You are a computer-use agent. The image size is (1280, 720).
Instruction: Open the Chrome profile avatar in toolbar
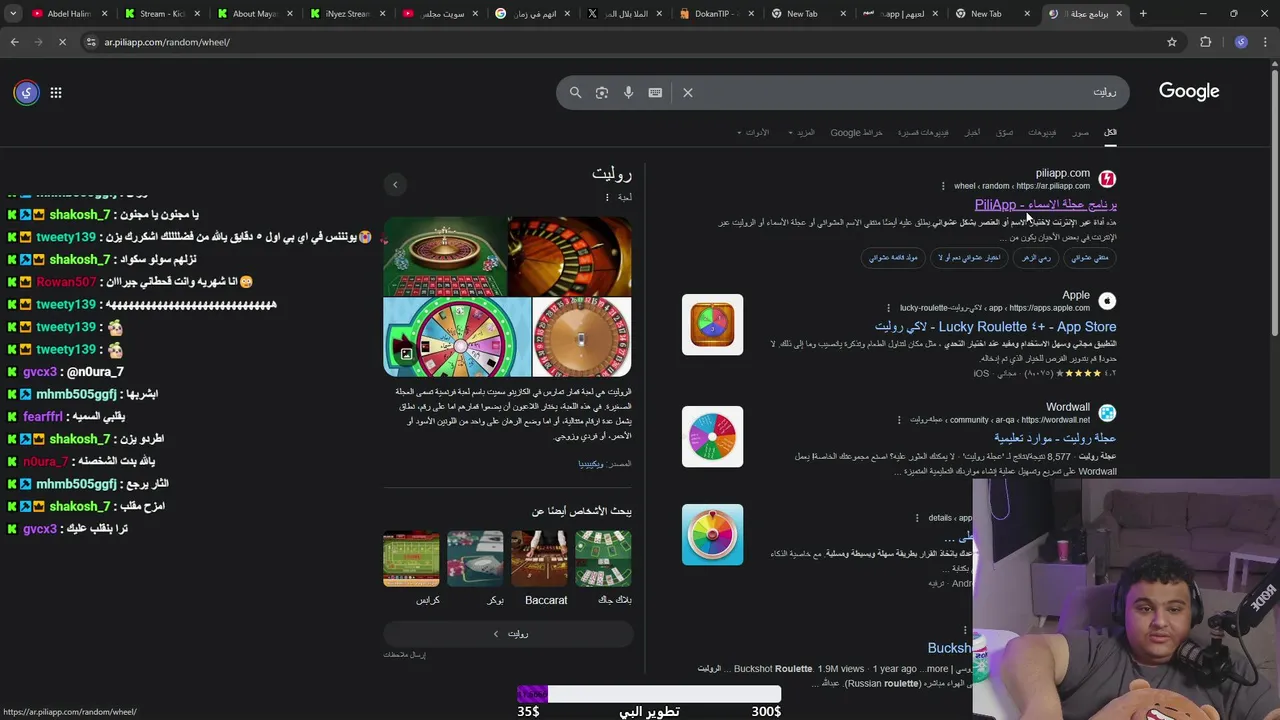[1241, 42]
